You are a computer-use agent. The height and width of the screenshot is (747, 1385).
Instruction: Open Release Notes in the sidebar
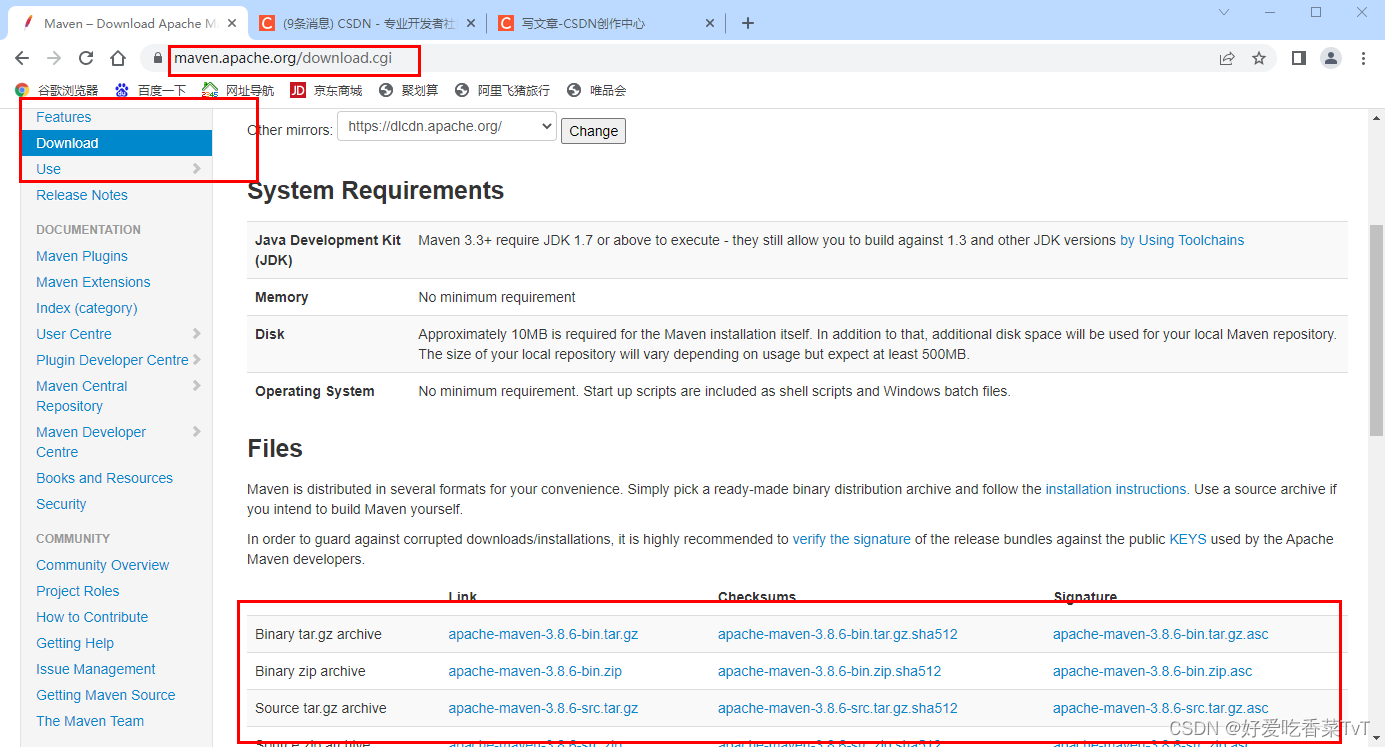click(x=82, y=195)
